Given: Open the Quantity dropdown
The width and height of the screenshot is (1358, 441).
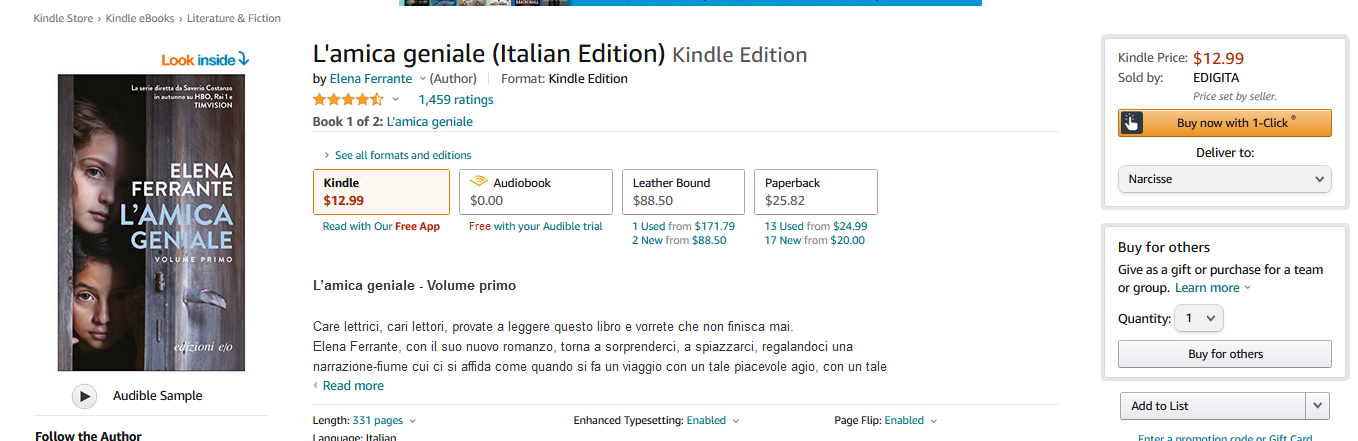Looking at the screenshot, I should coord(1198,319).
